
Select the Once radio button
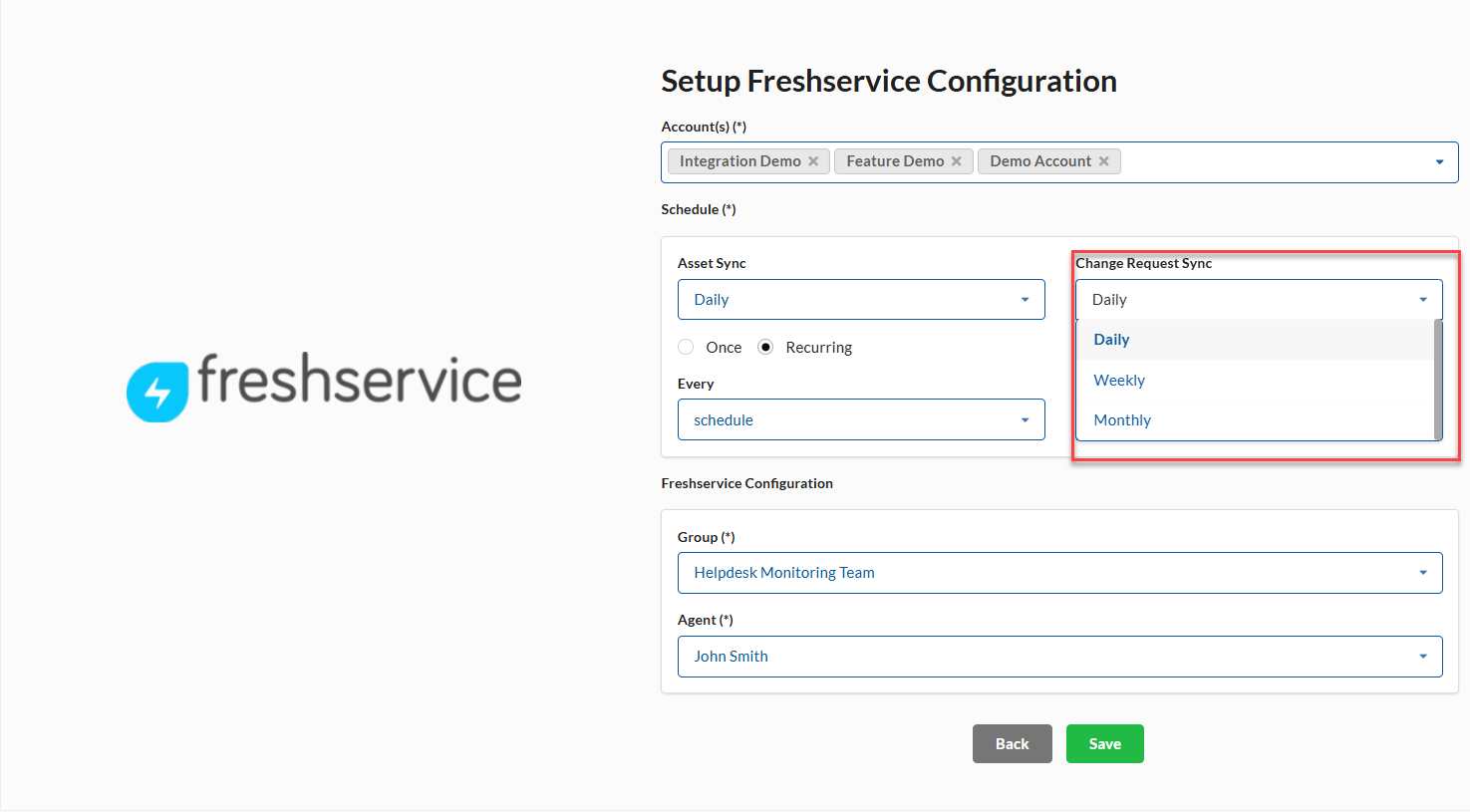point(686,348)
